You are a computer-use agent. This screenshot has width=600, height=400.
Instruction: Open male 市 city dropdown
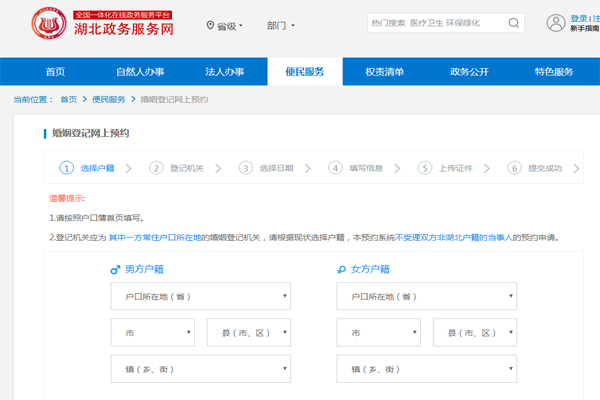coord(153,332)
